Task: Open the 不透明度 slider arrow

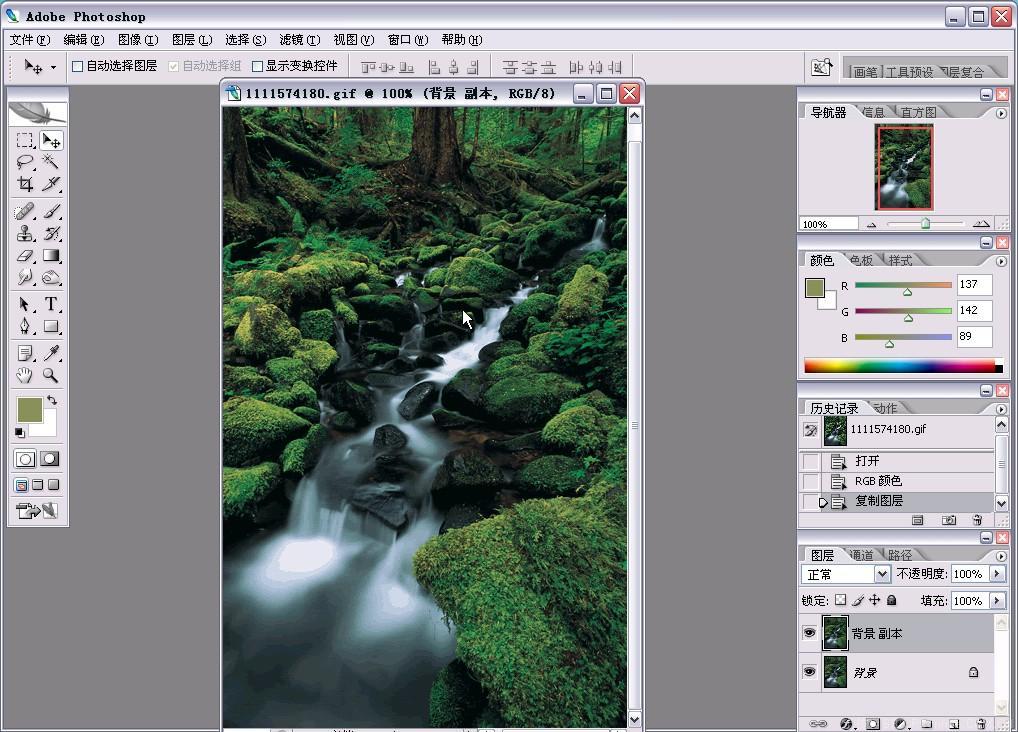Action: pos(997,574)
